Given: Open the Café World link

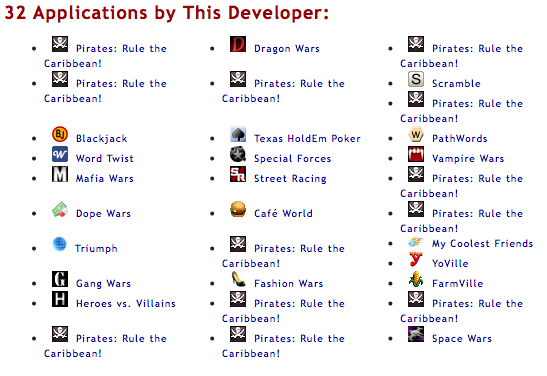Looking at the screenshot, I should coord(283,213).
